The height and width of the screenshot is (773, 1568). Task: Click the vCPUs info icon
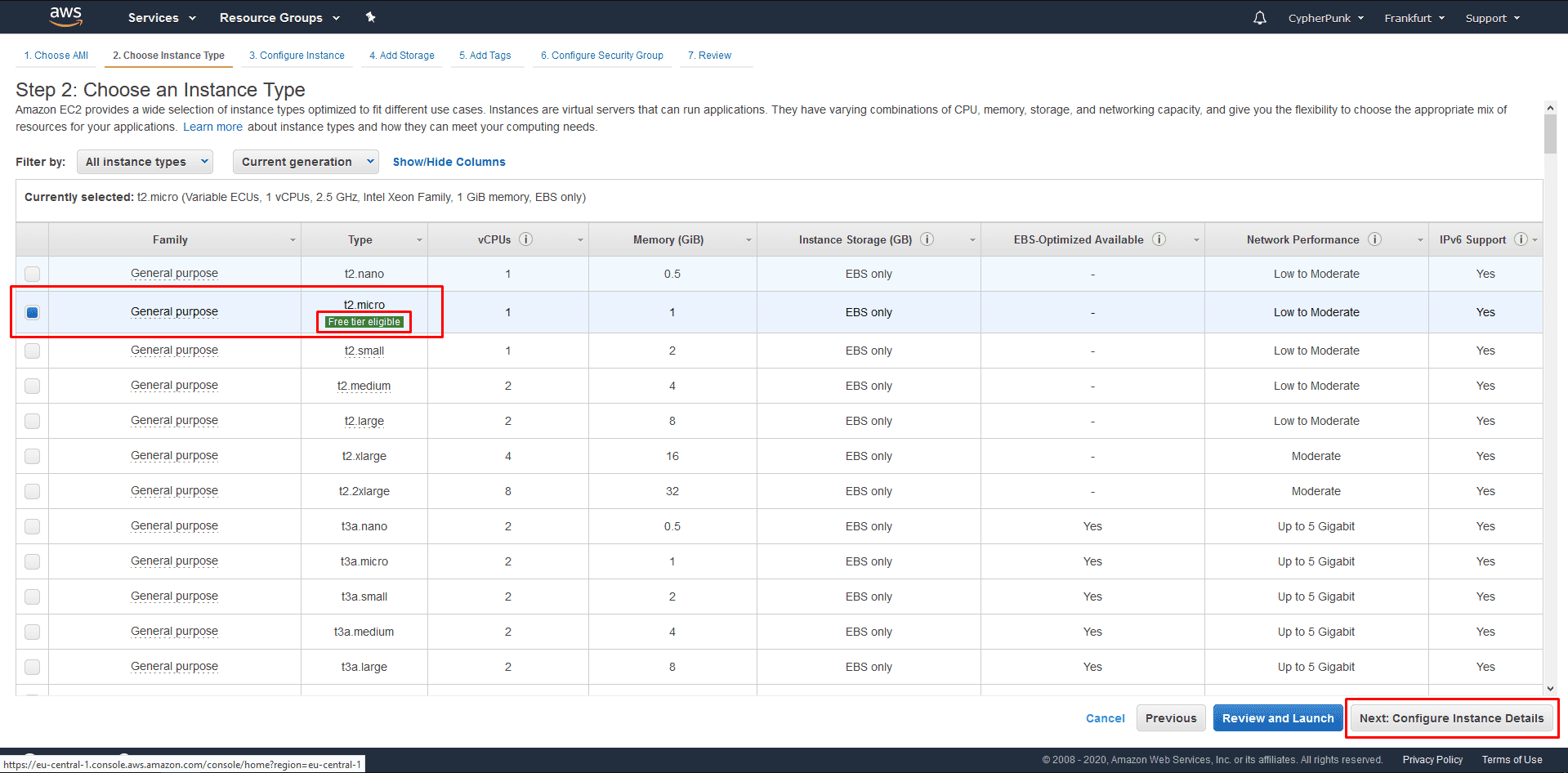526,239
